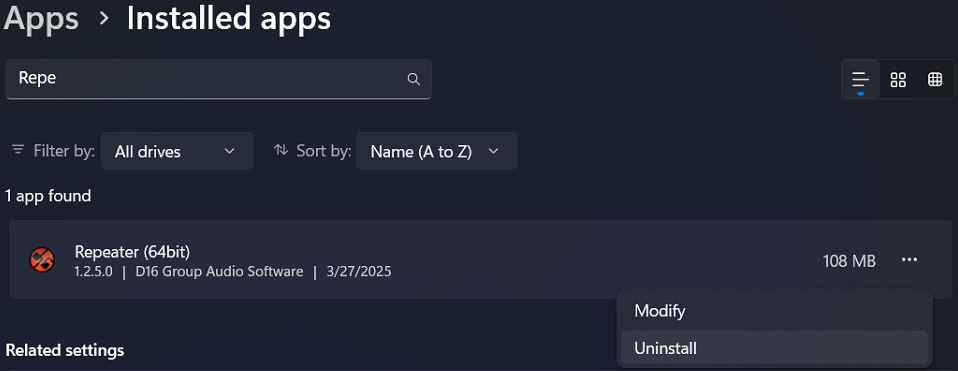Click the breadcrumb chevron separator
The height and width of the screenshot is (371, 958).
[x=104, y=19]
